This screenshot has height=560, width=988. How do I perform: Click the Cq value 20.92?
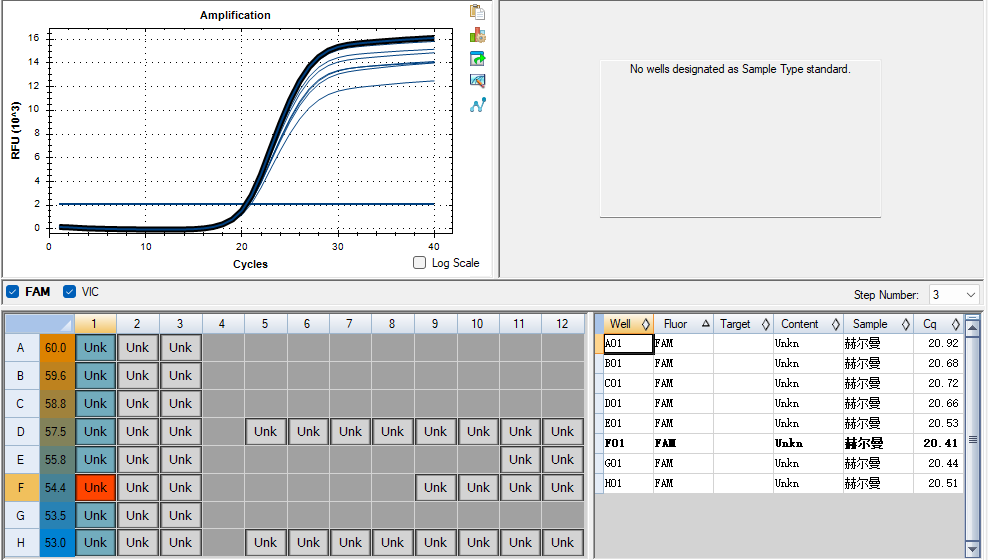click(x=943, y=343)
